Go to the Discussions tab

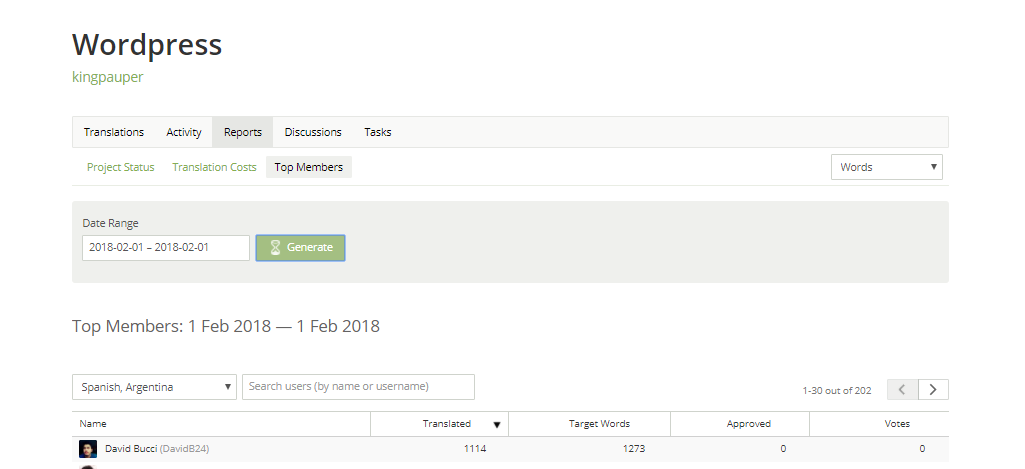pyautogui.click(x=313, y=132)
